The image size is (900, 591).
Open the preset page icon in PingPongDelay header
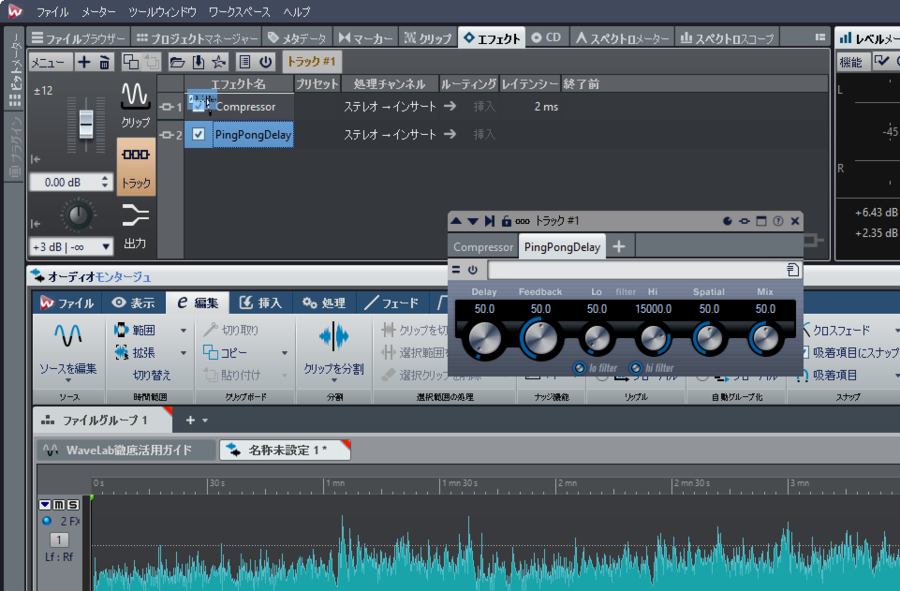coord(793,270)
